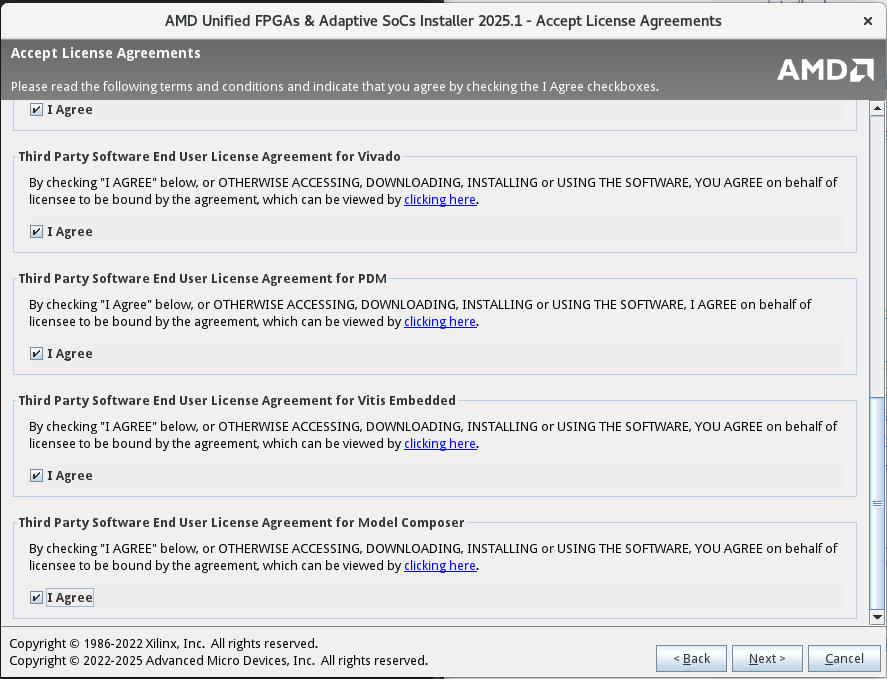Click the Accept License Agreements heading
Screen dimensions: 887x679
(x=106, y=53)
